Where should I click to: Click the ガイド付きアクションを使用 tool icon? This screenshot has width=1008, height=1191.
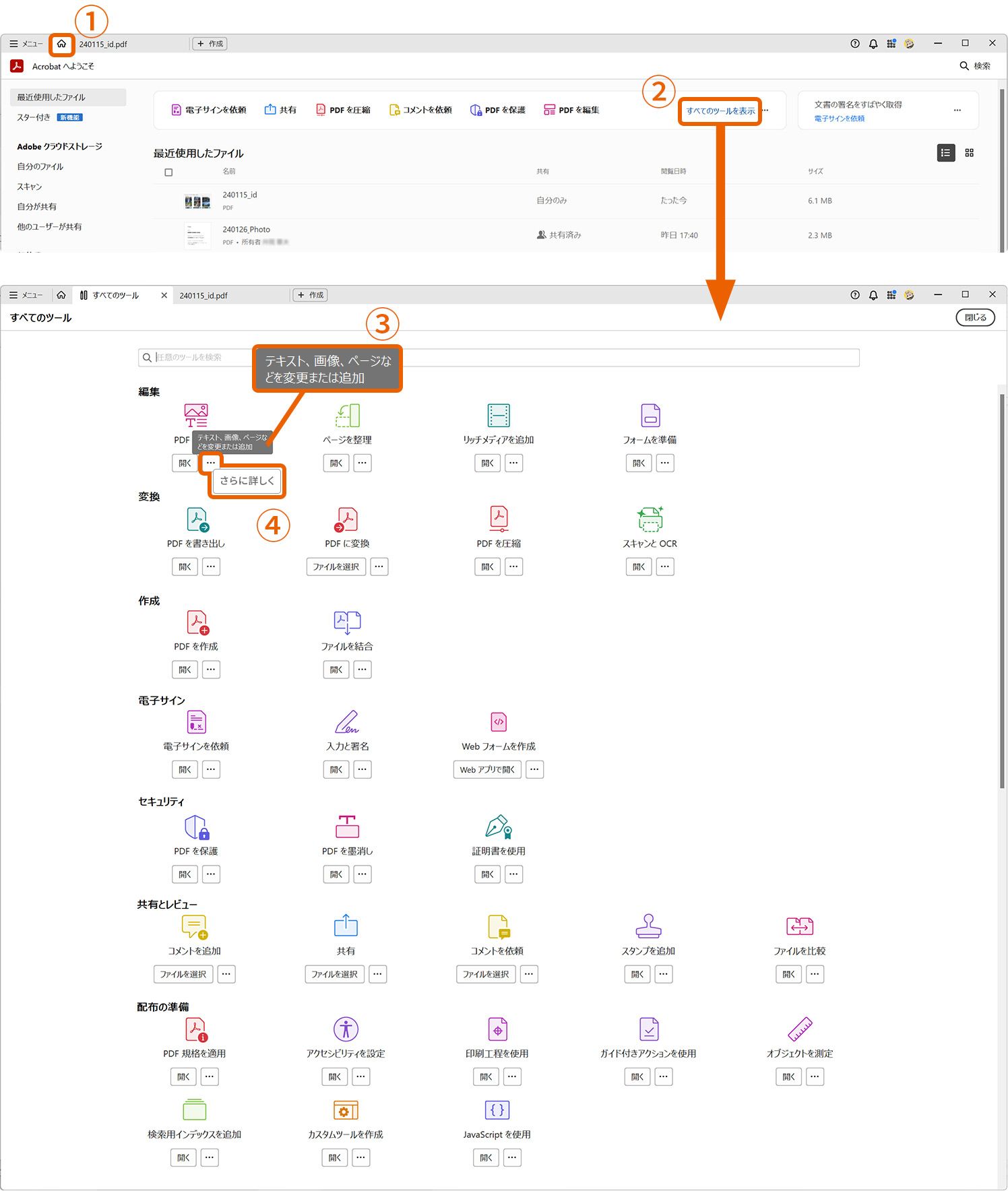click(648, 1029)
